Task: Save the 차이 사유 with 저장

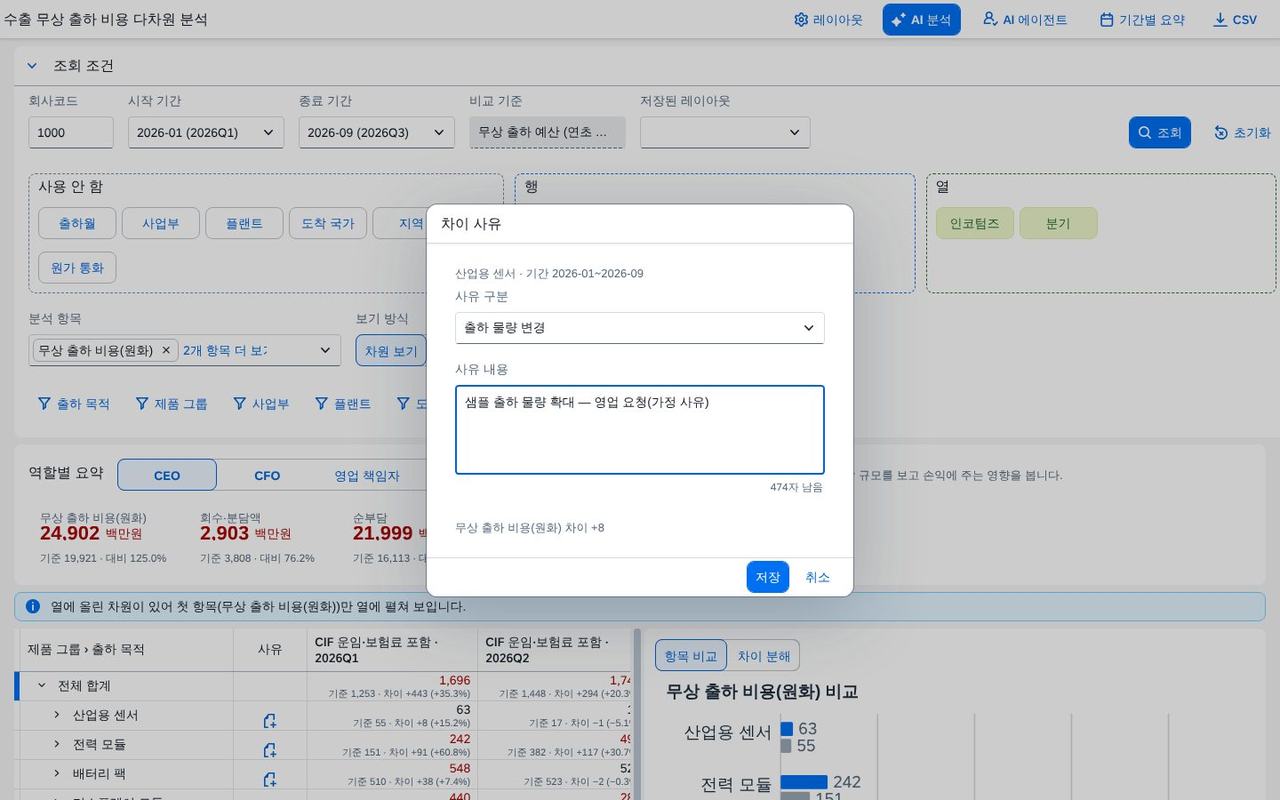Action: pos(768,577)
